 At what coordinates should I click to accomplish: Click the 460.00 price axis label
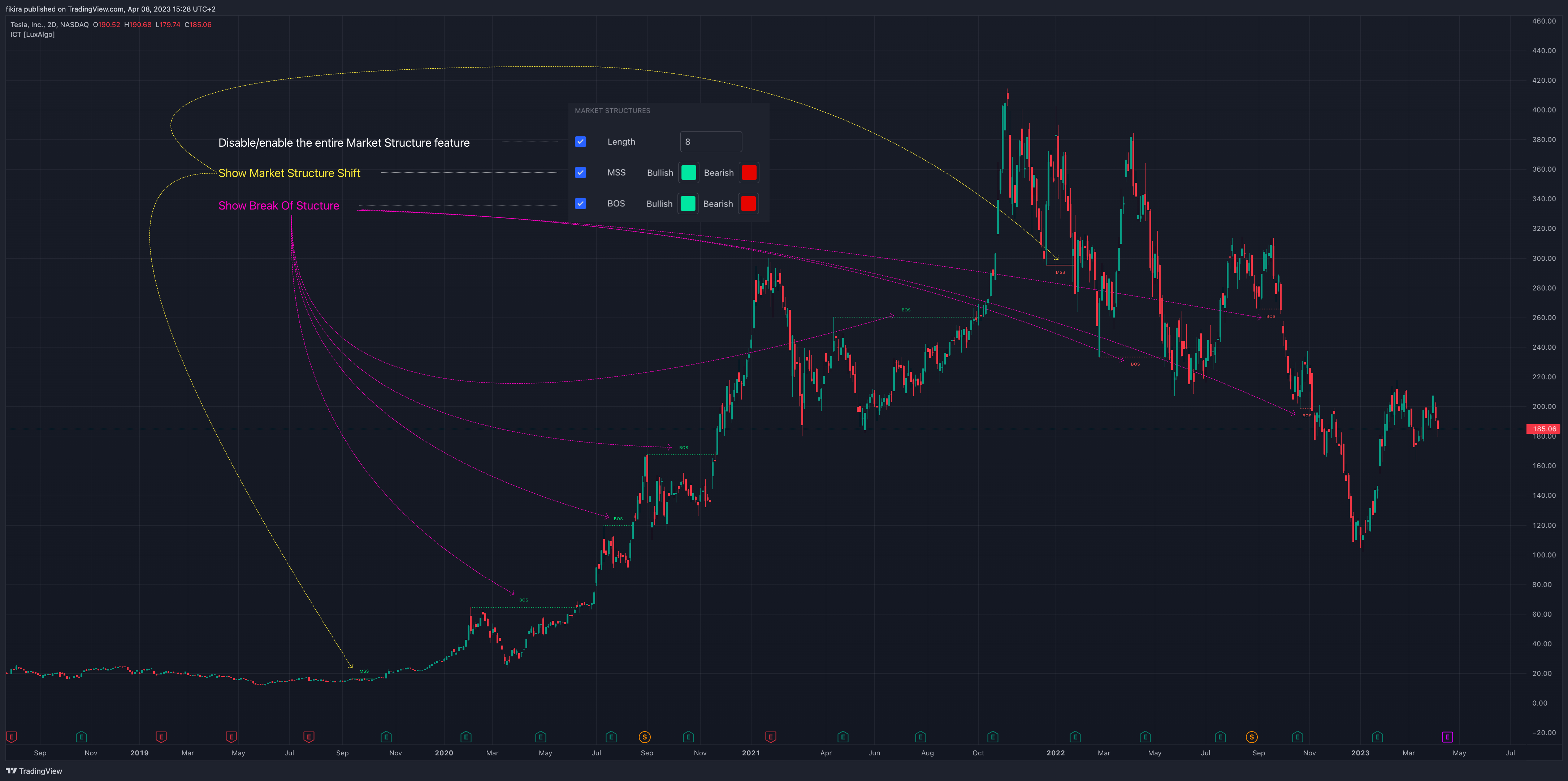tap(1544, 21)
